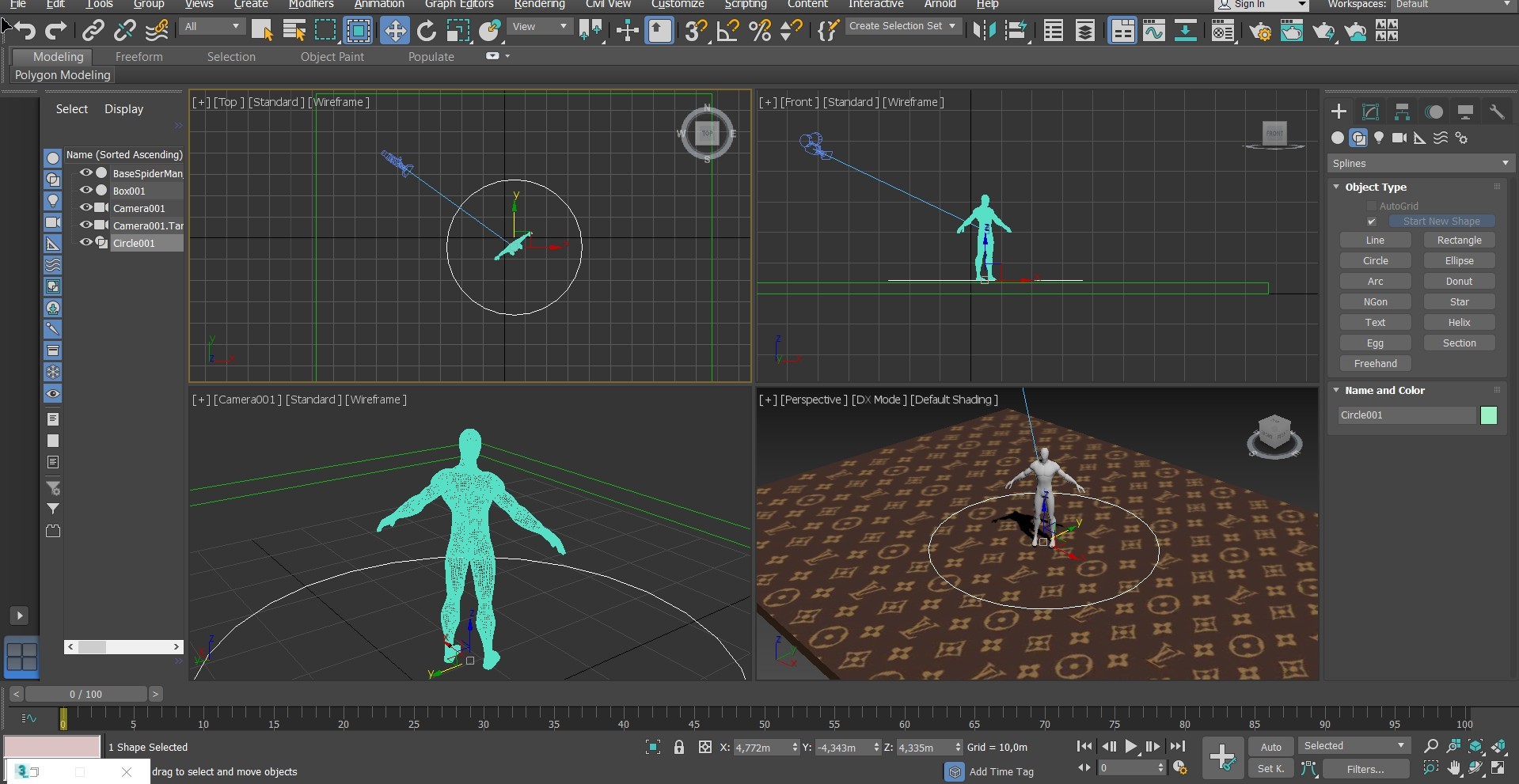1519x784 pixels.
Task: Open the Selected key filter dropdown
Action: pos(1354,746)
